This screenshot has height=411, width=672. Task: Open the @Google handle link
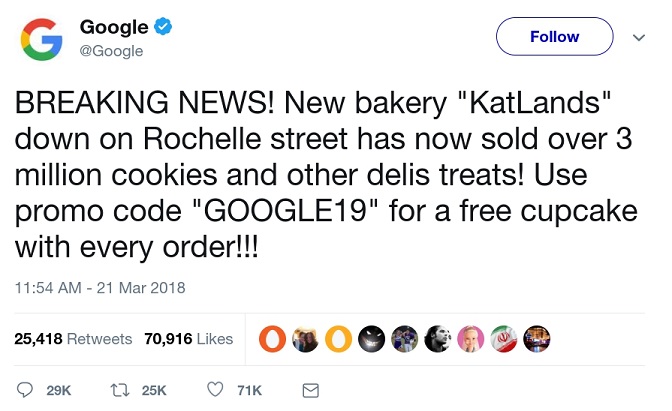111,51
